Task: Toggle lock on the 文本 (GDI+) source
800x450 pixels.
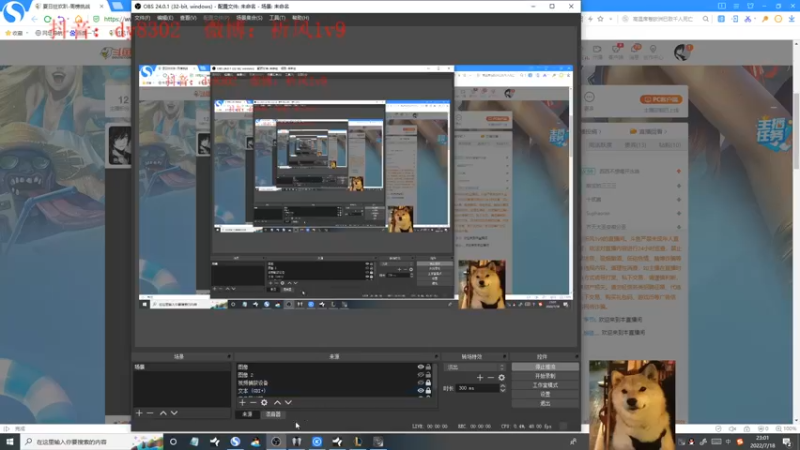Action: [429, 391]
